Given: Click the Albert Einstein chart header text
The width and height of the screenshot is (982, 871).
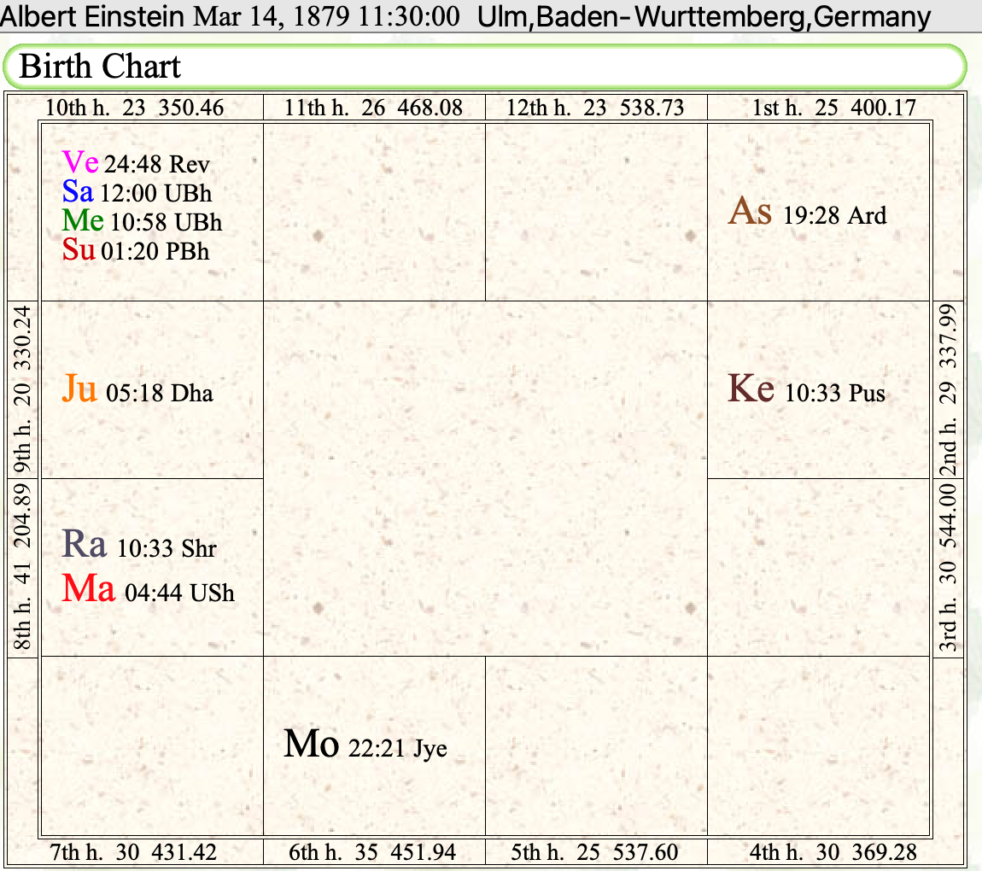Looking at the screenshot, I should coord(230,16).
